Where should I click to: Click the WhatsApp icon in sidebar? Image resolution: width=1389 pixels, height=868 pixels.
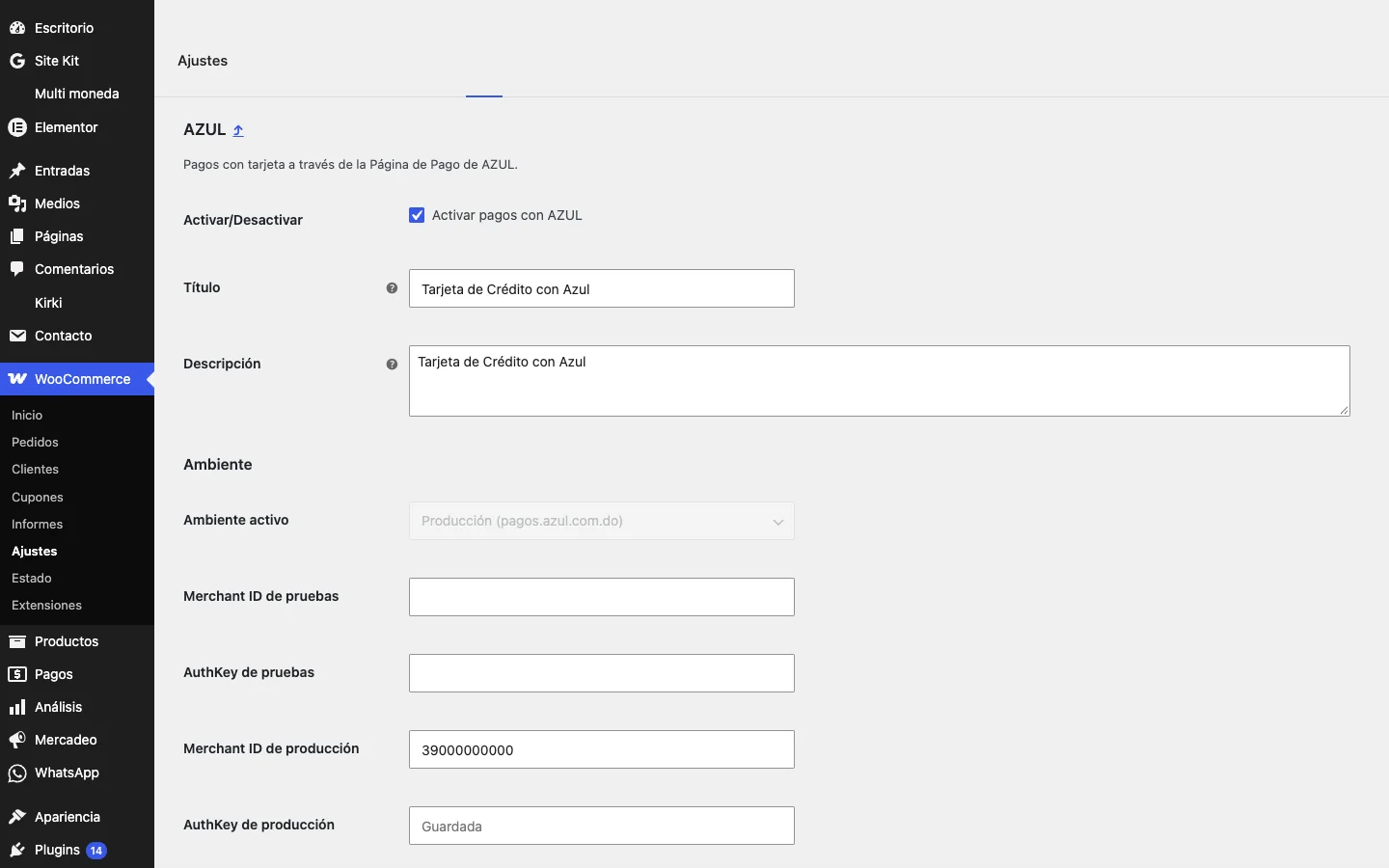click(x=17, y=773)
